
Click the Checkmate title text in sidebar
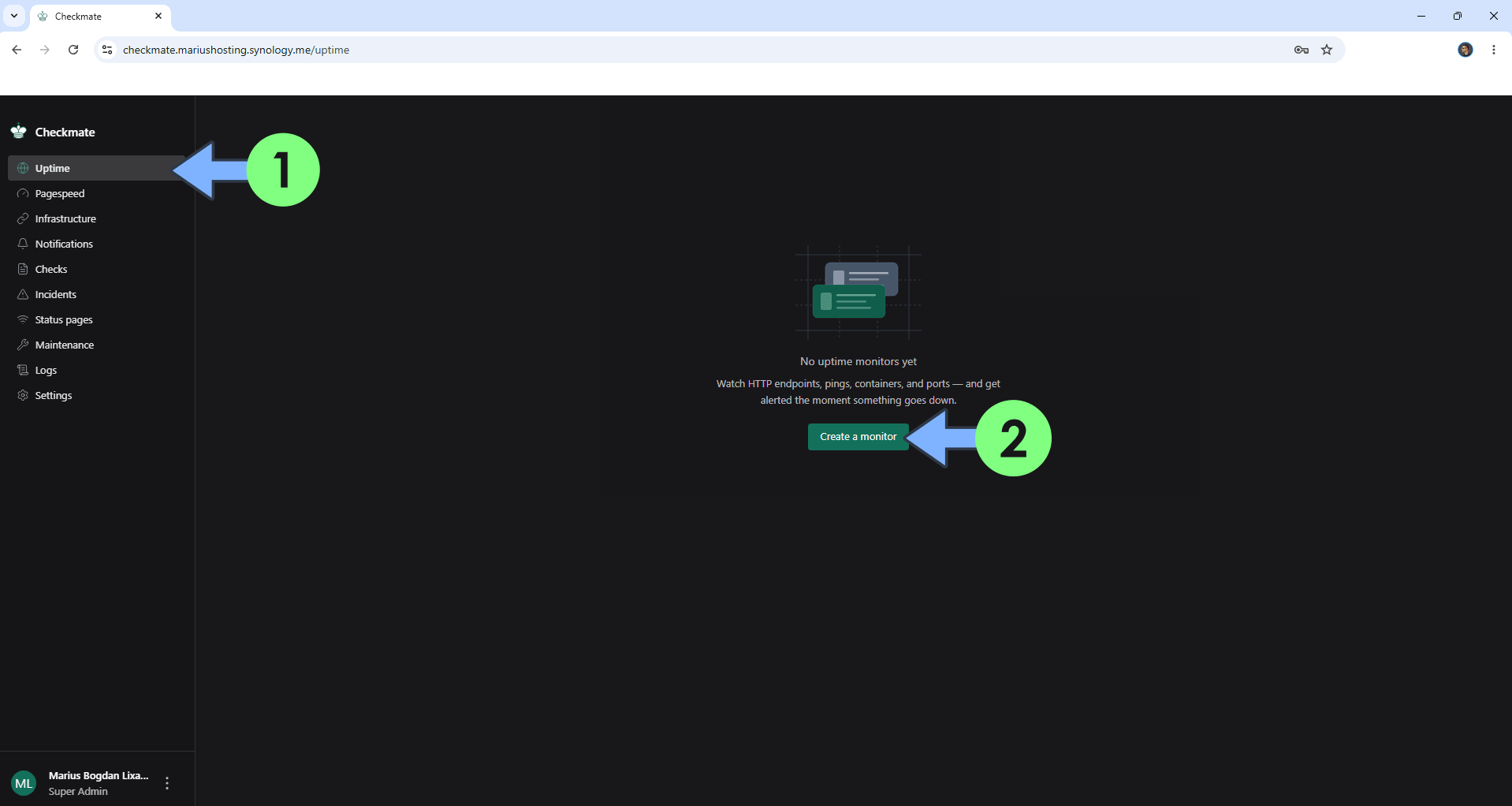(65, 132)
